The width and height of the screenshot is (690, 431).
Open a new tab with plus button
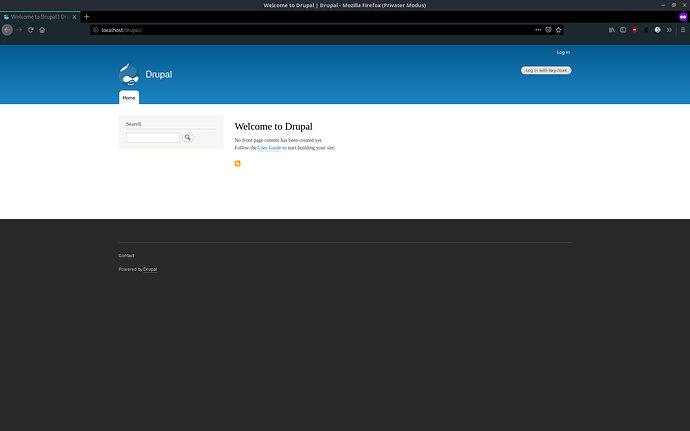pos(86,17)
